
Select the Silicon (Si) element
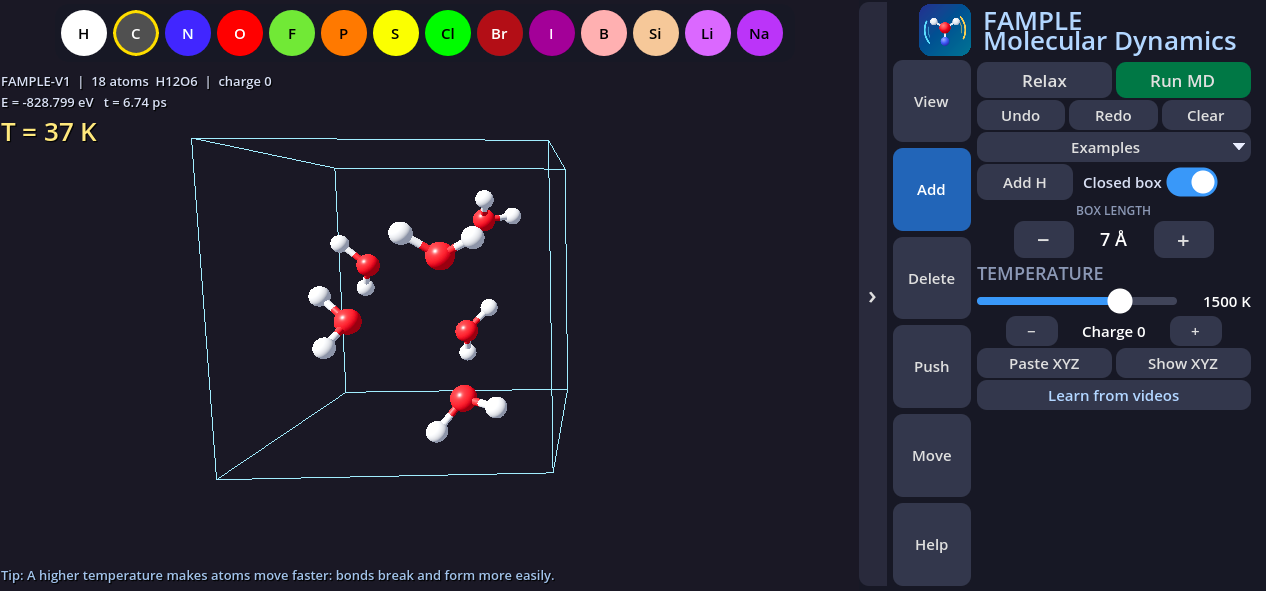[656, 34]
